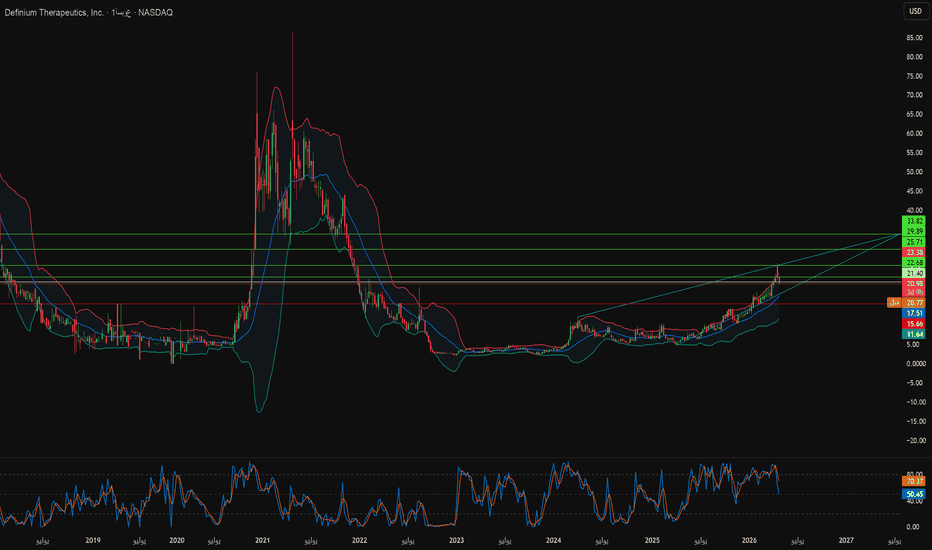
Task: Select the red 15.66 price label
Action: pyautogui.click(x=914, y=324)
